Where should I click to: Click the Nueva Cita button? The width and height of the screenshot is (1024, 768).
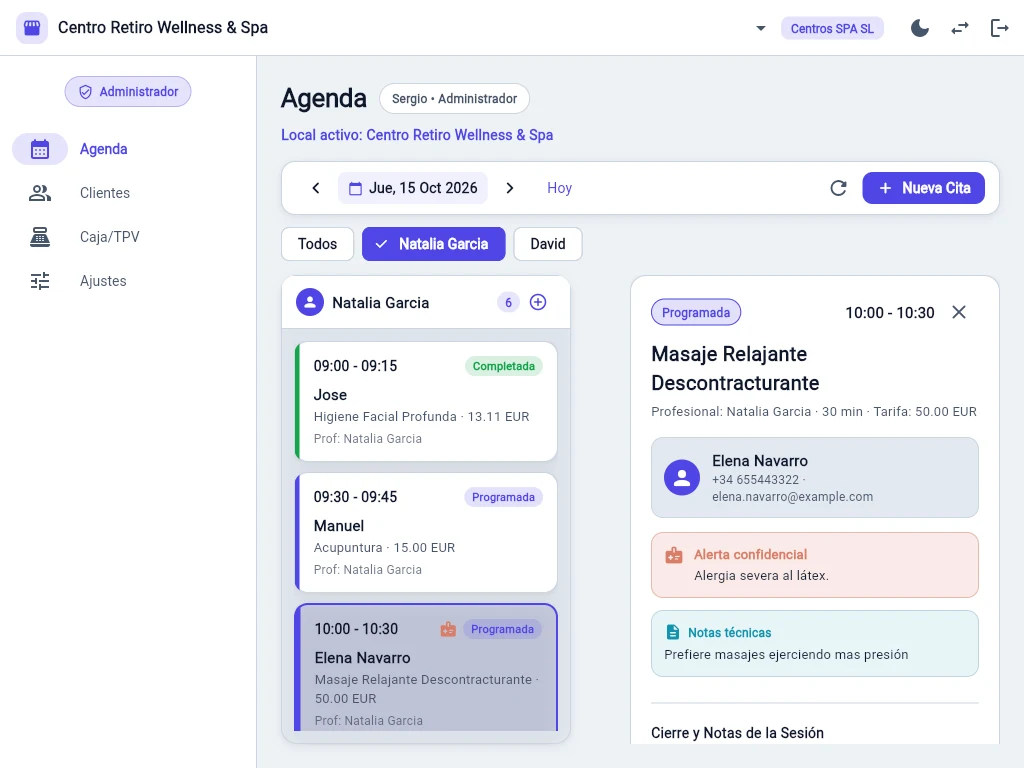923,188
